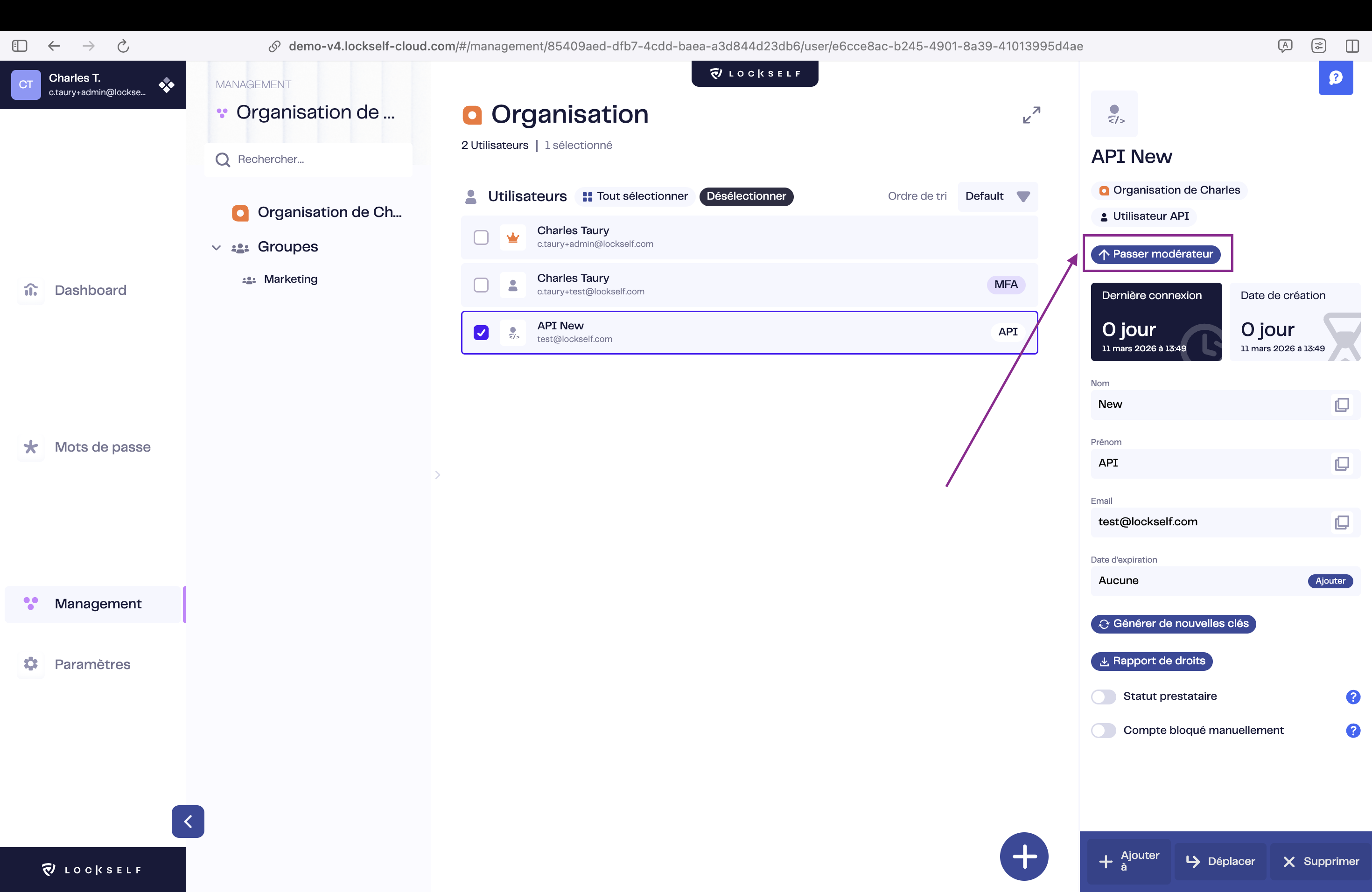
Task: Open browser page settings icon
Action: pos(1318,46)
